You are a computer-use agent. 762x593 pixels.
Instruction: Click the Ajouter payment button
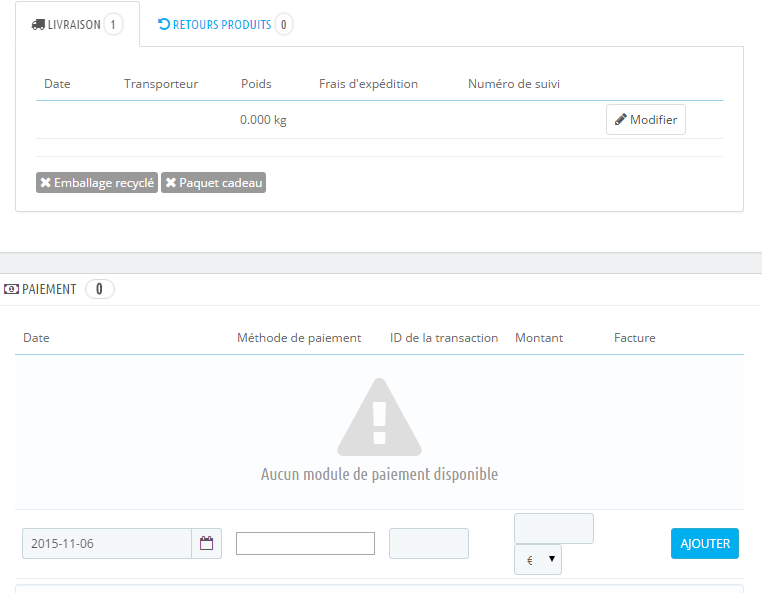click(705, 543)
